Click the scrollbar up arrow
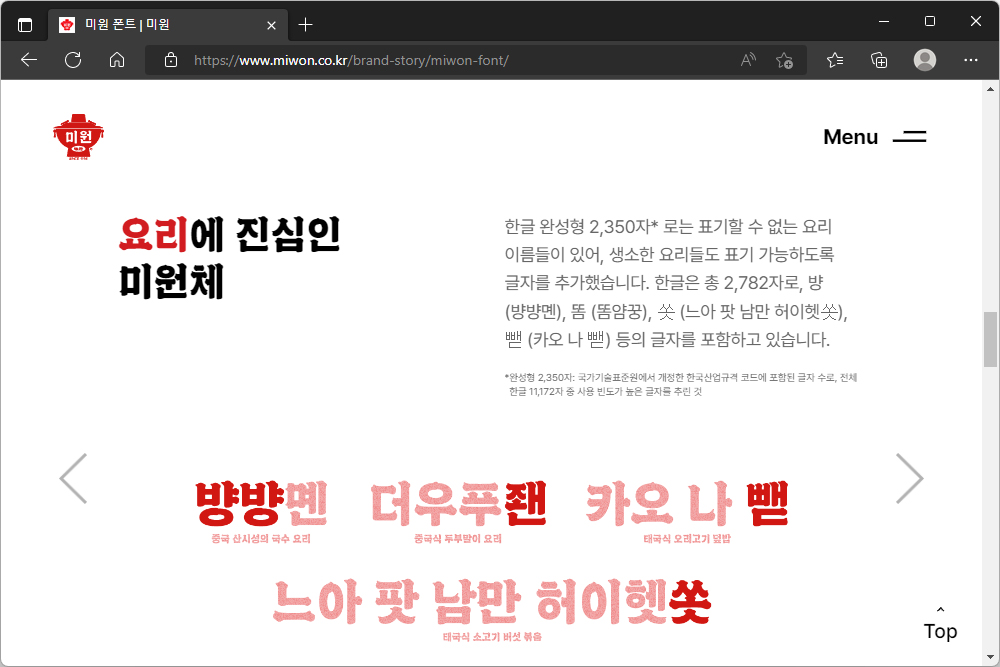The width and height of the screenshot is (1000, 667). point(990,89)
